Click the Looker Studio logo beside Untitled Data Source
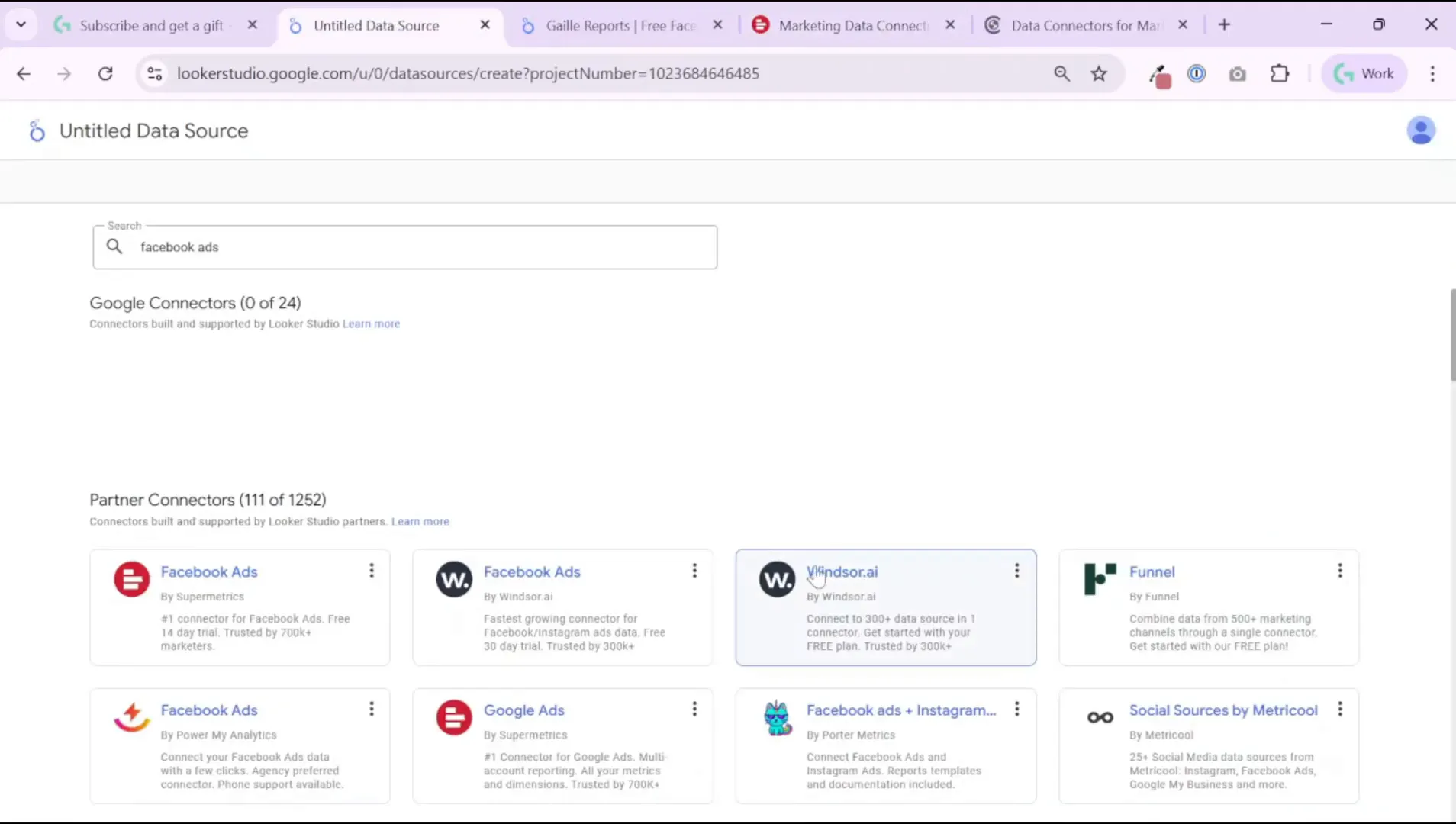Screen dimensions: 1456x824 tap(36, 130)
